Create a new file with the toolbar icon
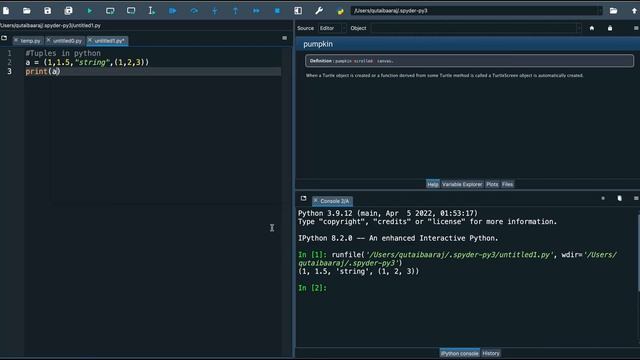Screen dimensions: 640x360 [x=6, y=11]
